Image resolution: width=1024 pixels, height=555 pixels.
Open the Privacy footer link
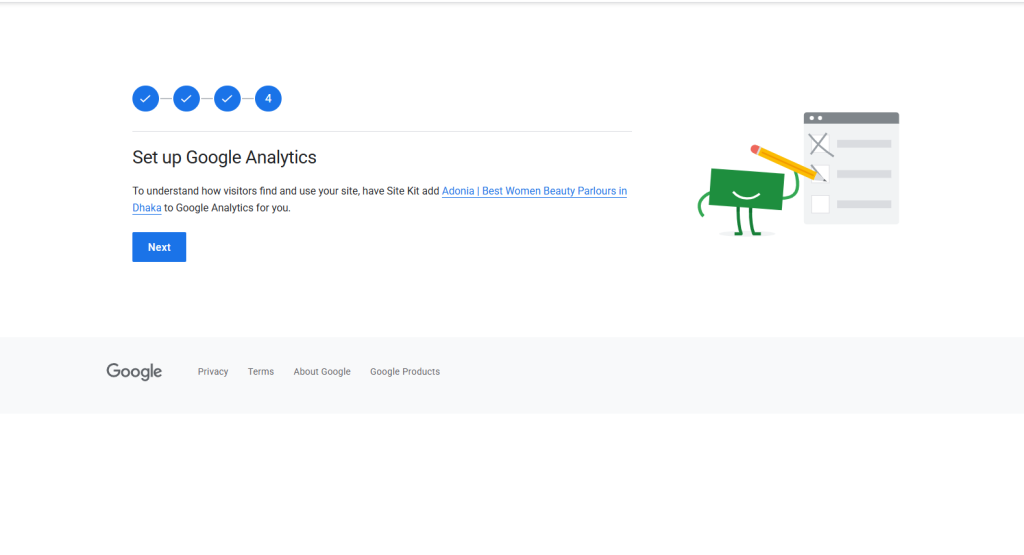tap(213, 372)
